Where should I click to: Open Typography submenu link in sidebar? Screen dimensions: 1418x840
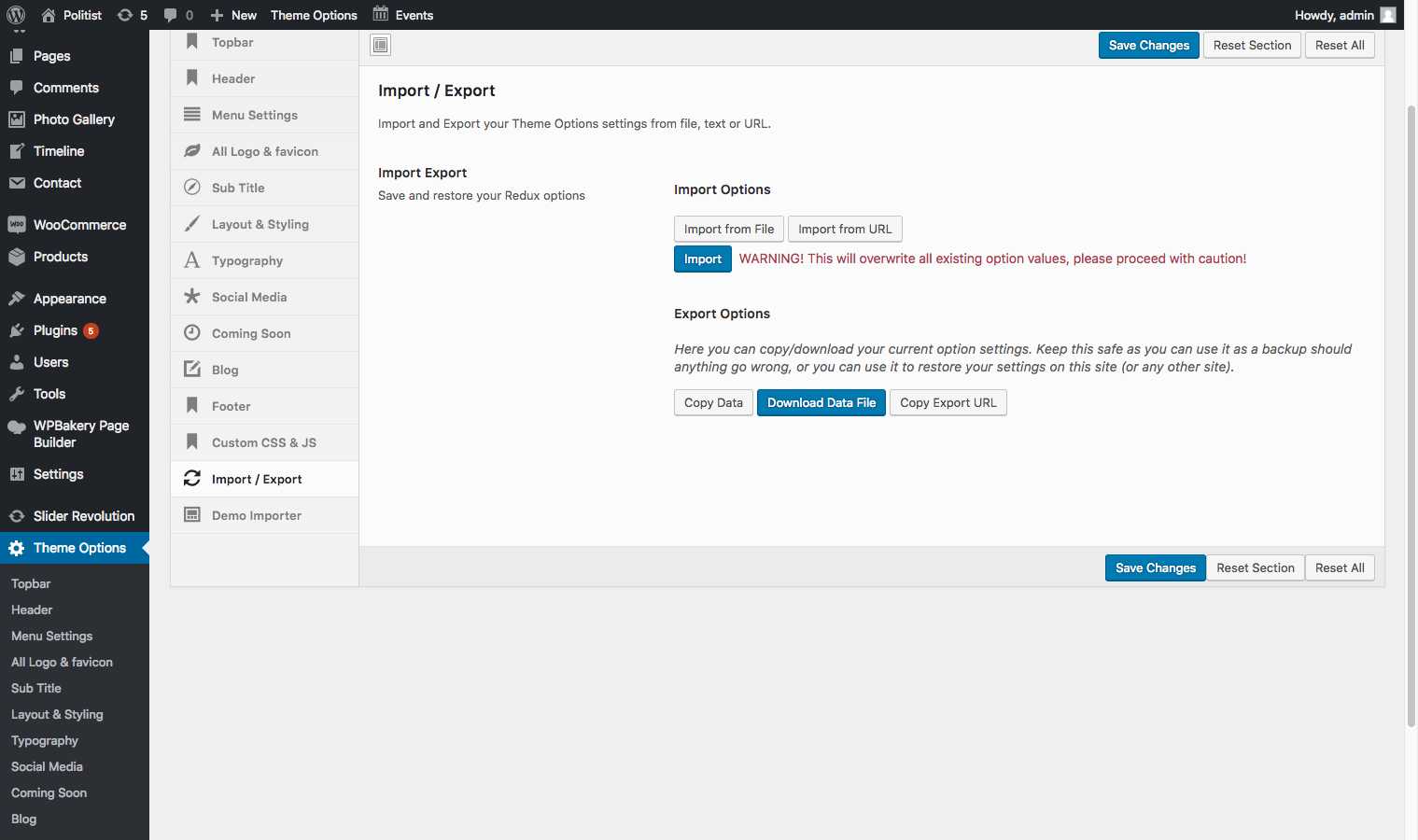click(45, 740)
